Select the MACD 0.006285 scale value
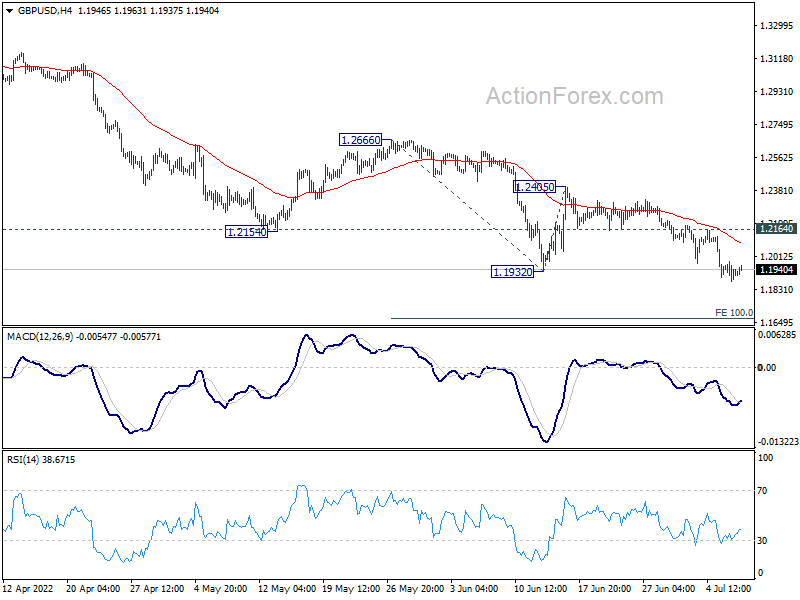The image size is (800, 600). [777, 335]
